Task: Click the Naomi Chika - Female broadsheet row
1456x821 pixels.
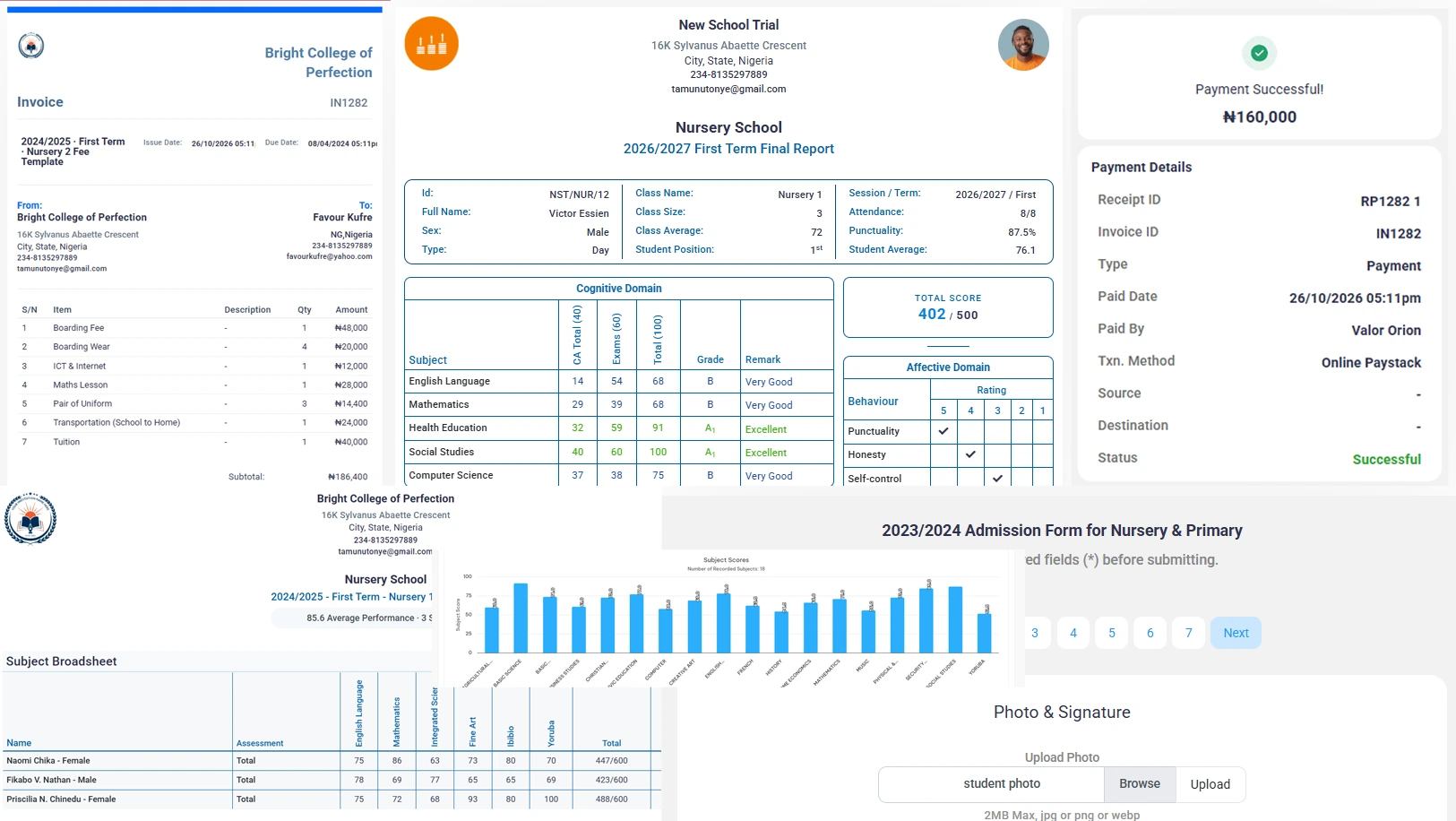Action: tap(332, 761)
